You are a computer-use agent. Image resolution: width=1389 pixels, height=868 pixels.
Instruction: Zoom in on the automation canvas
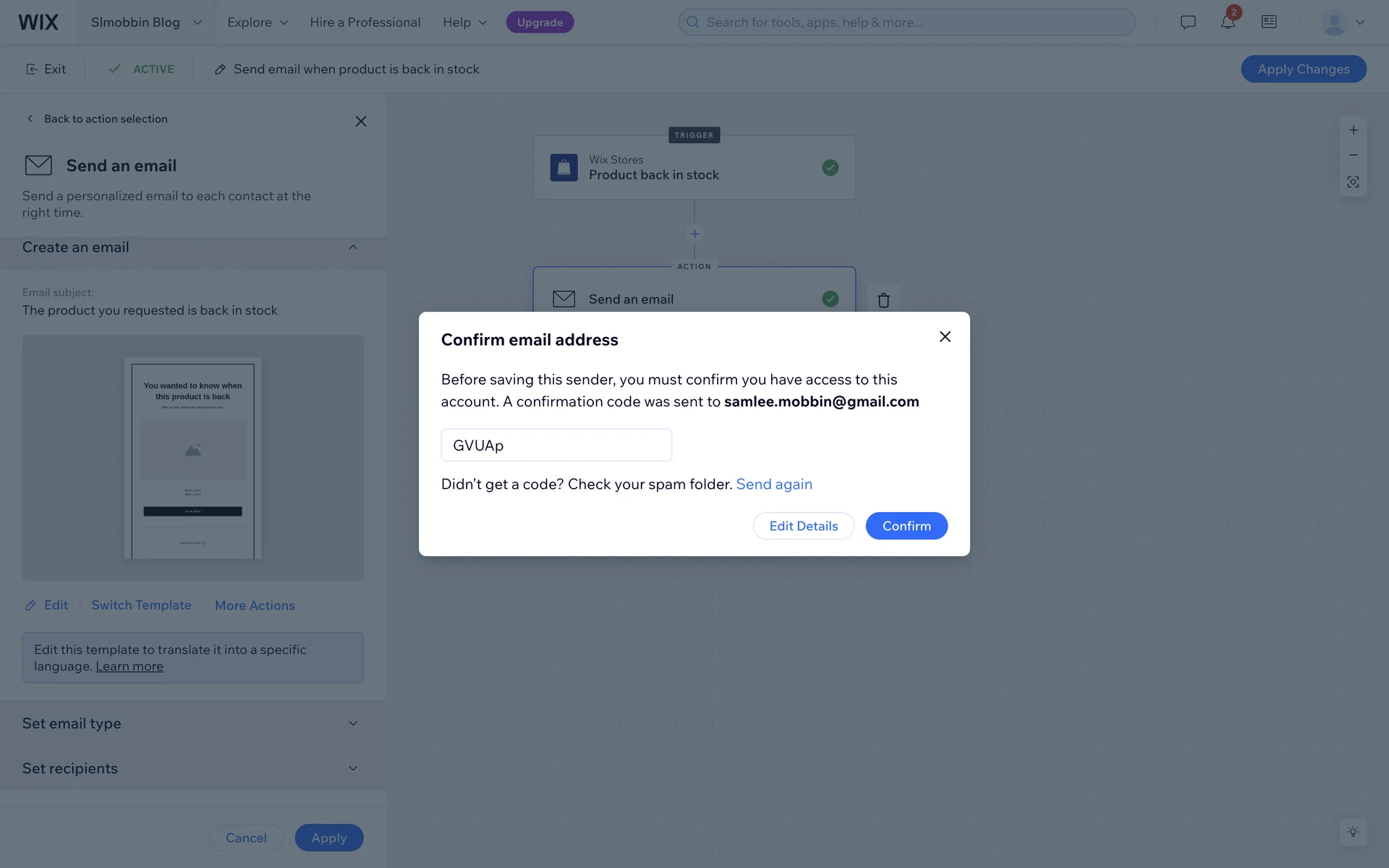1353,130
